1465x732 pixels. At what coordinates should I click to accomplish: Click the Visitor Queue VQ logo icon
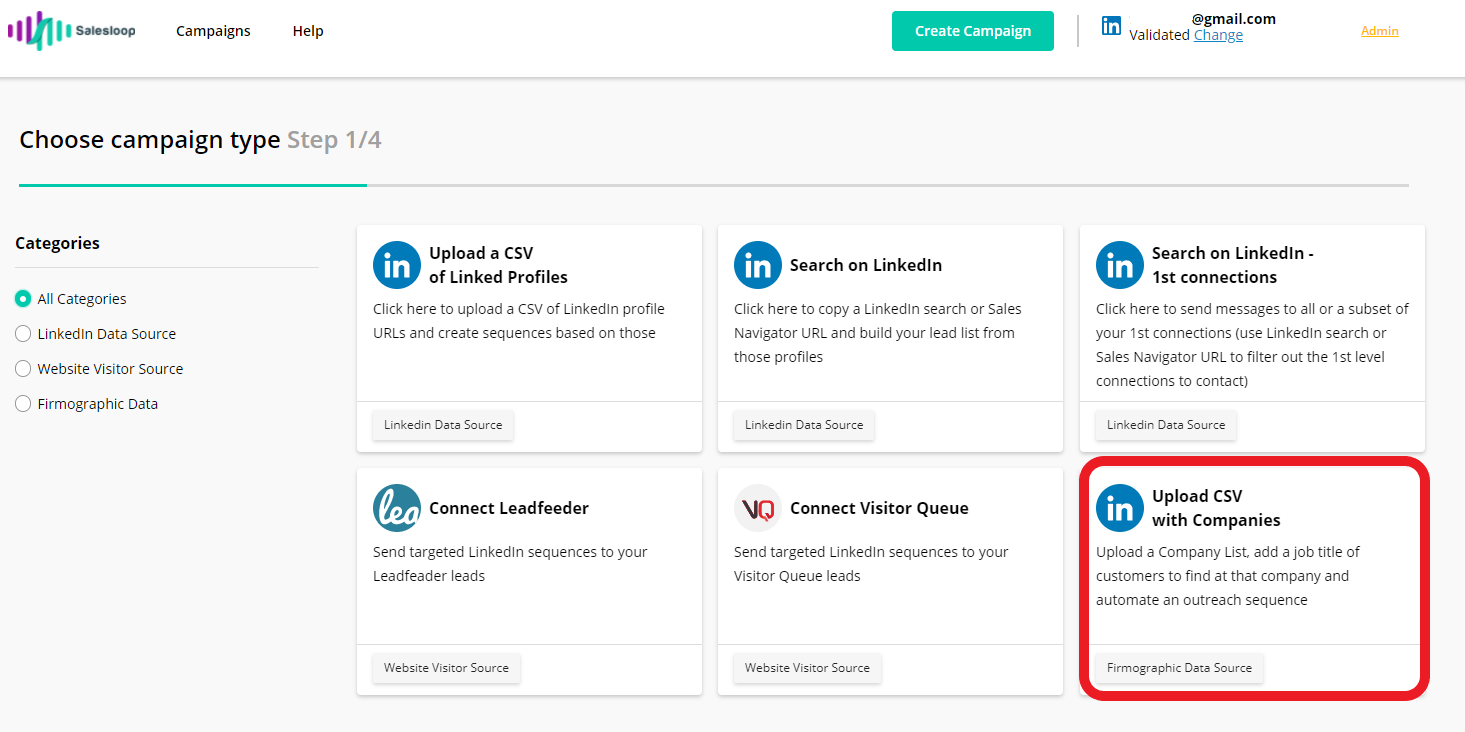point(758,508)
